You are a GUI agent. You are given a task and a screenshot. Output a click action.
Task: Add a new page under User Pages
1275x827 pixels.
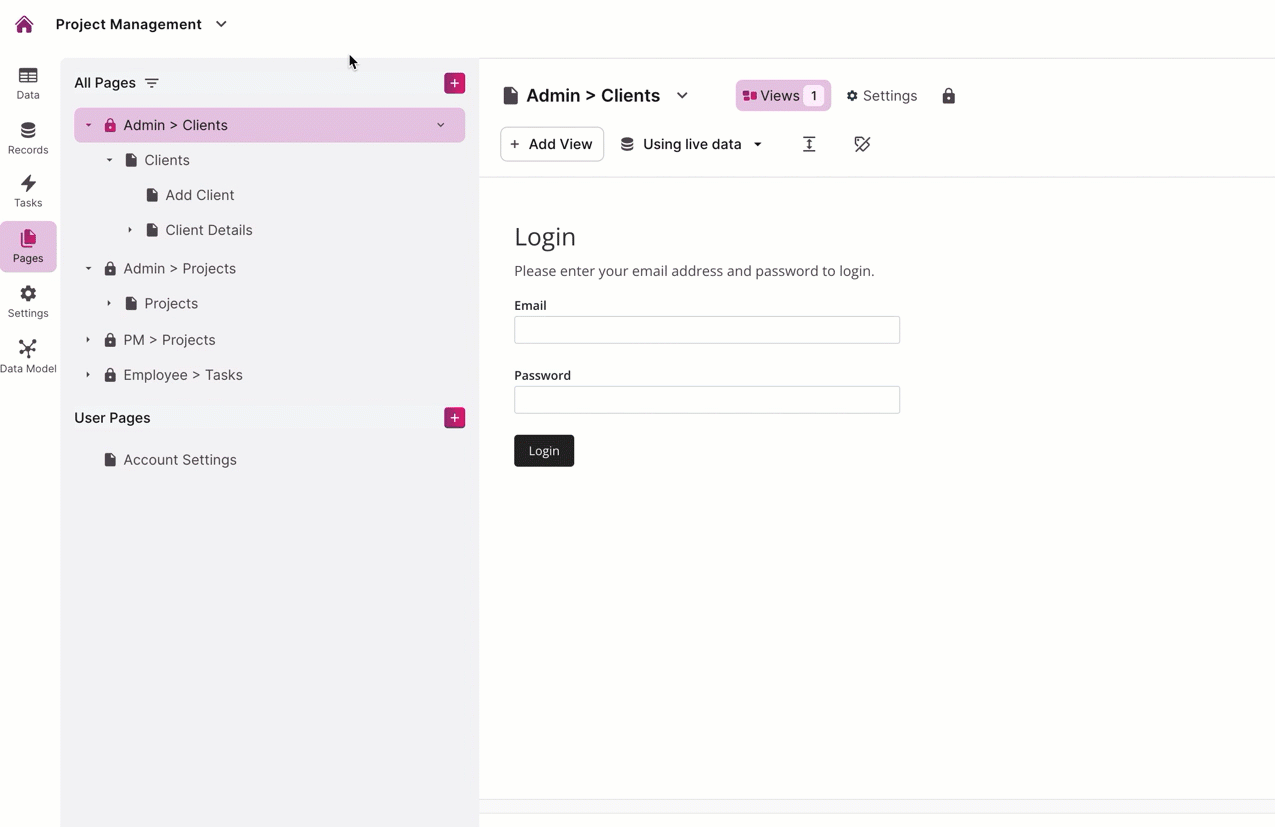click(x=454, y=418)
